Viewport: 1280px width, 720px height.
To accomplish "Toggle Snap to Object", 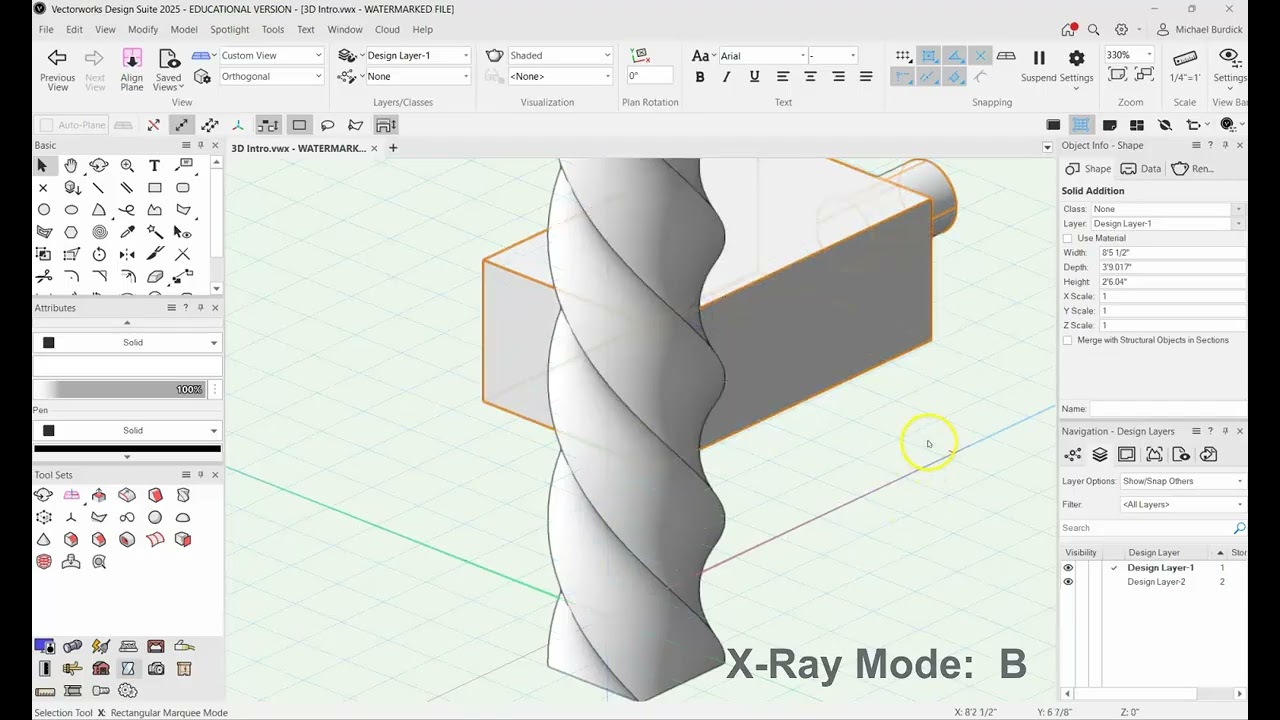I will 929,56.
